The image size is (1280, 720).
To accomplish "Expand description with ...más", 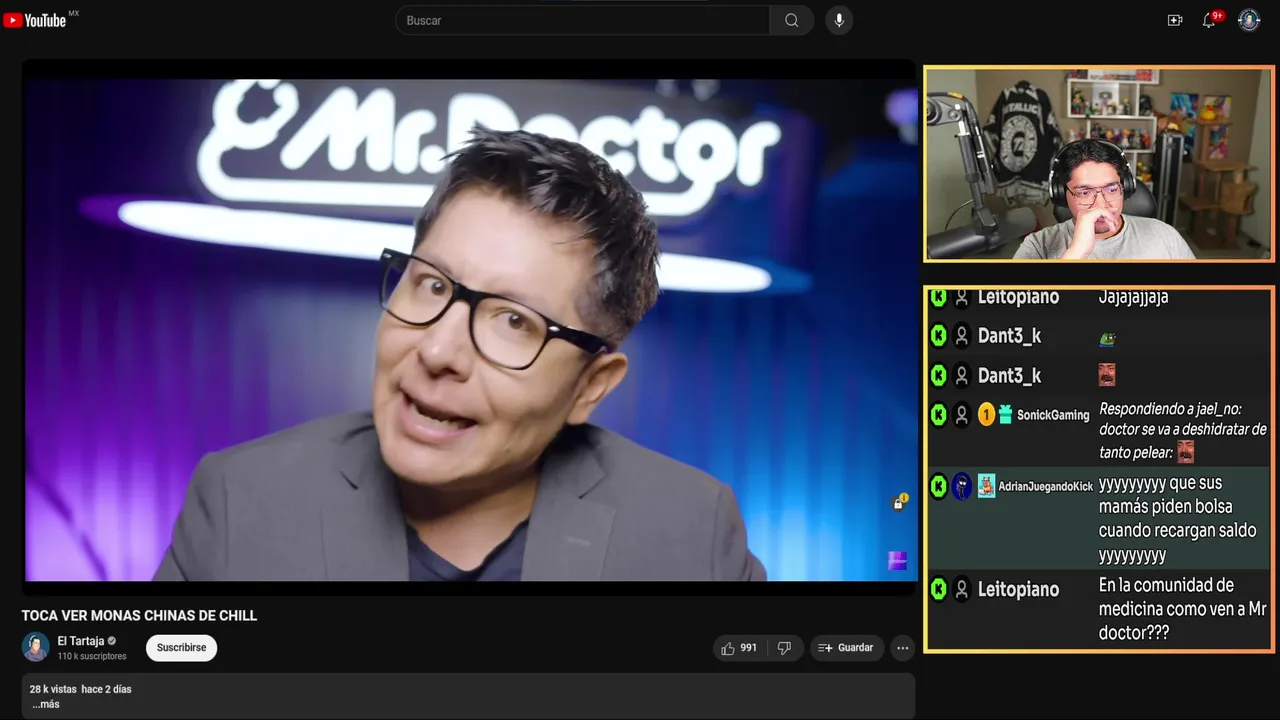I will 45,704.
